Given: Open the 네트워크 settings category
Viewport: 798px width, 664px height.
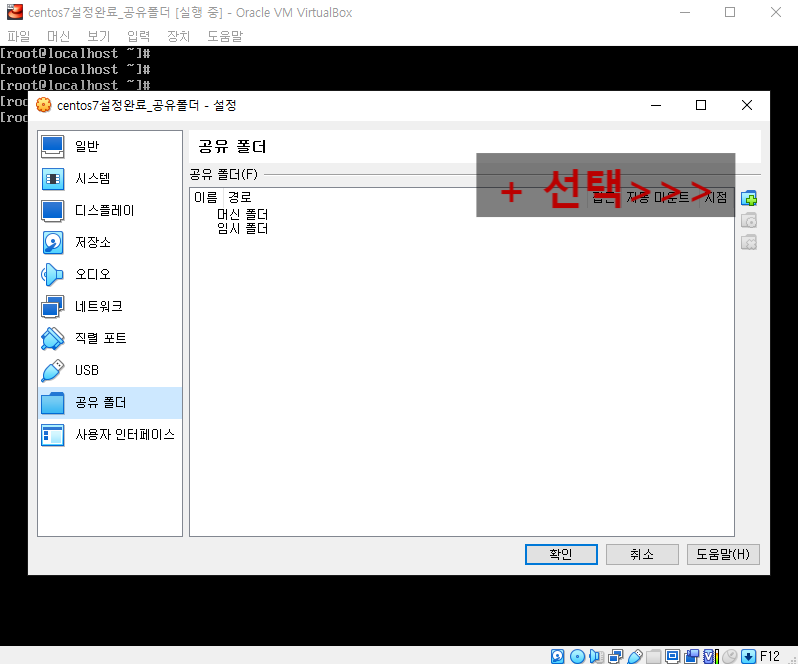Looking at the screenshot, I should coord(110,307).
